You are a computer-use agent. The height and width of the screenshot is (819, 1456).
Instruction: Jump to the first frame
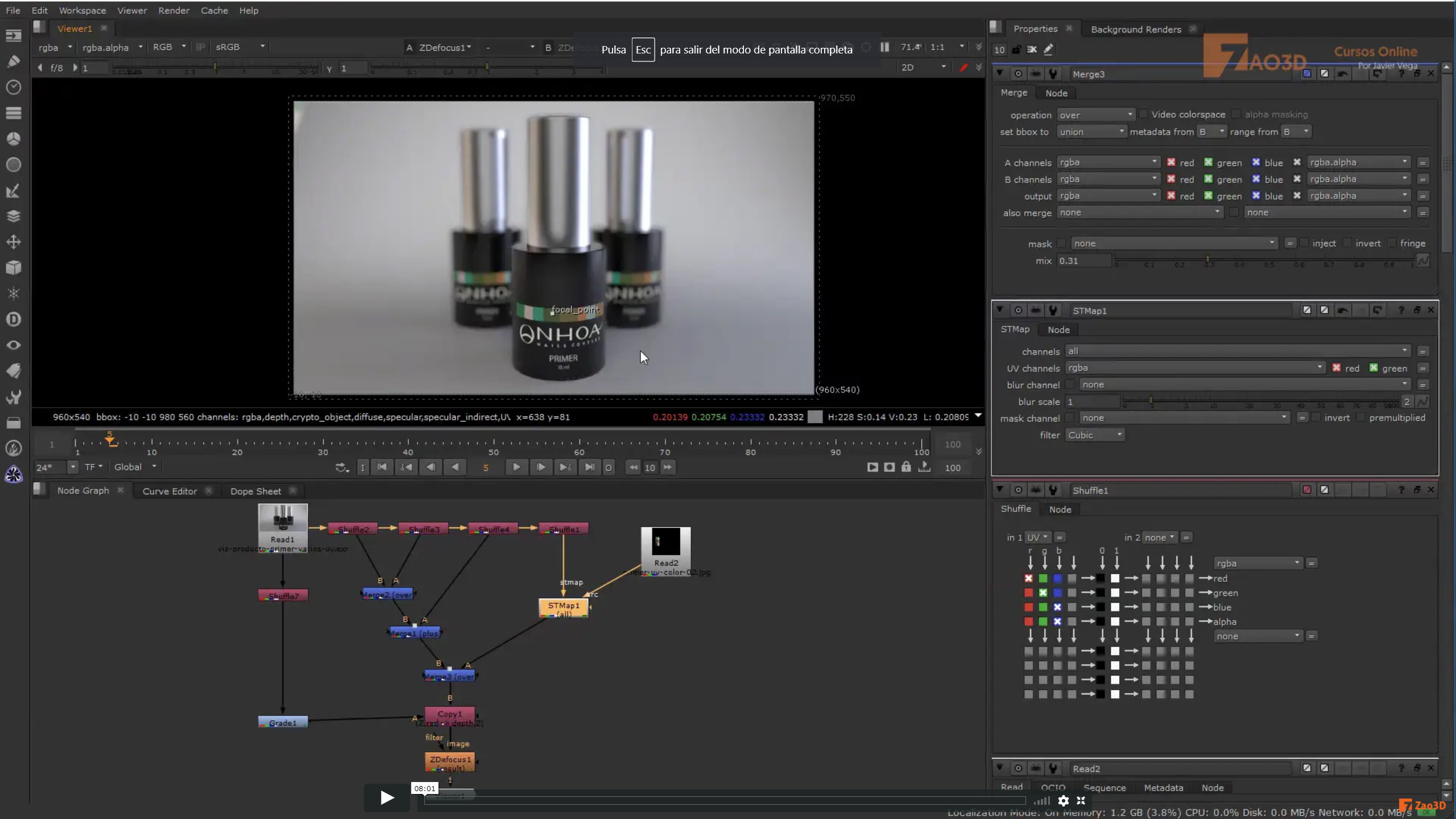(x=382, y=468)
